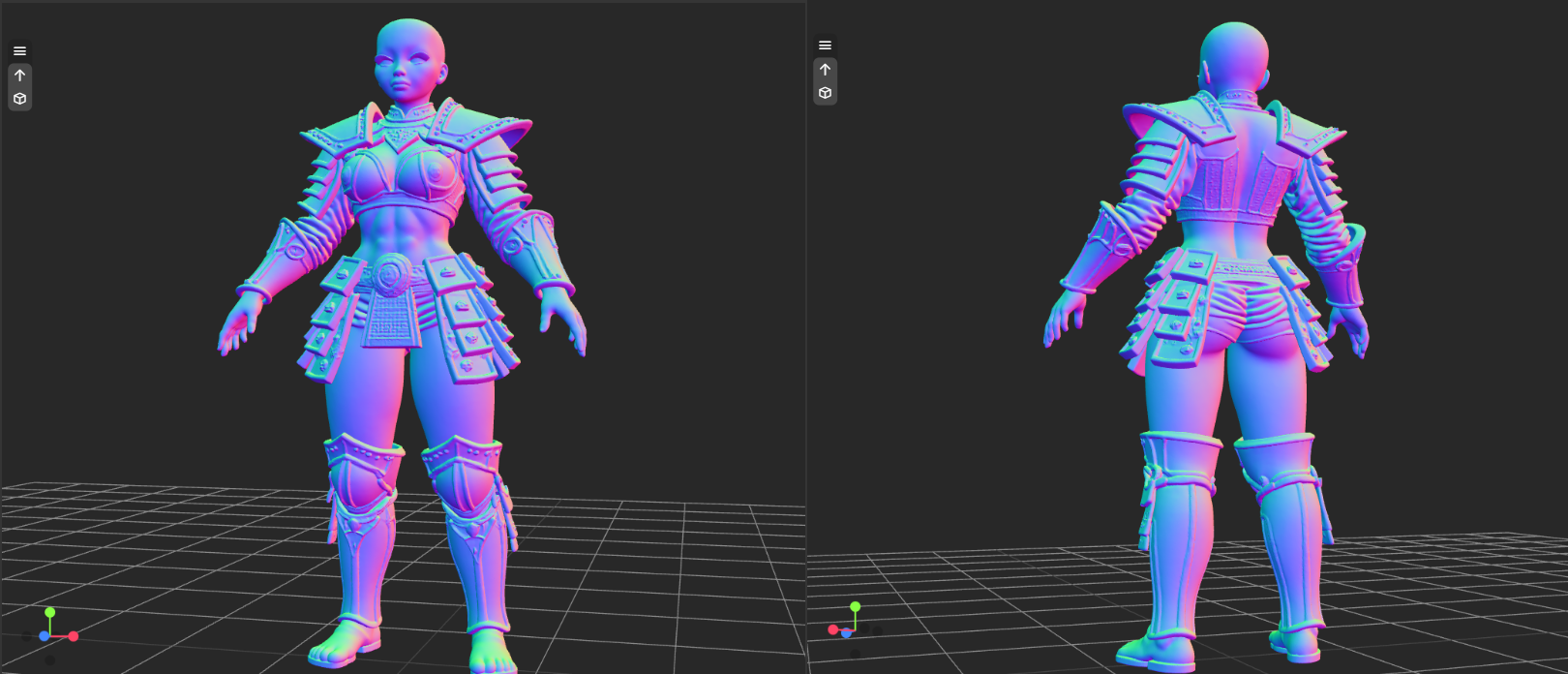
Task: Click blue Z-axis dot on right gizmo
Action: [x=847, y=633]
